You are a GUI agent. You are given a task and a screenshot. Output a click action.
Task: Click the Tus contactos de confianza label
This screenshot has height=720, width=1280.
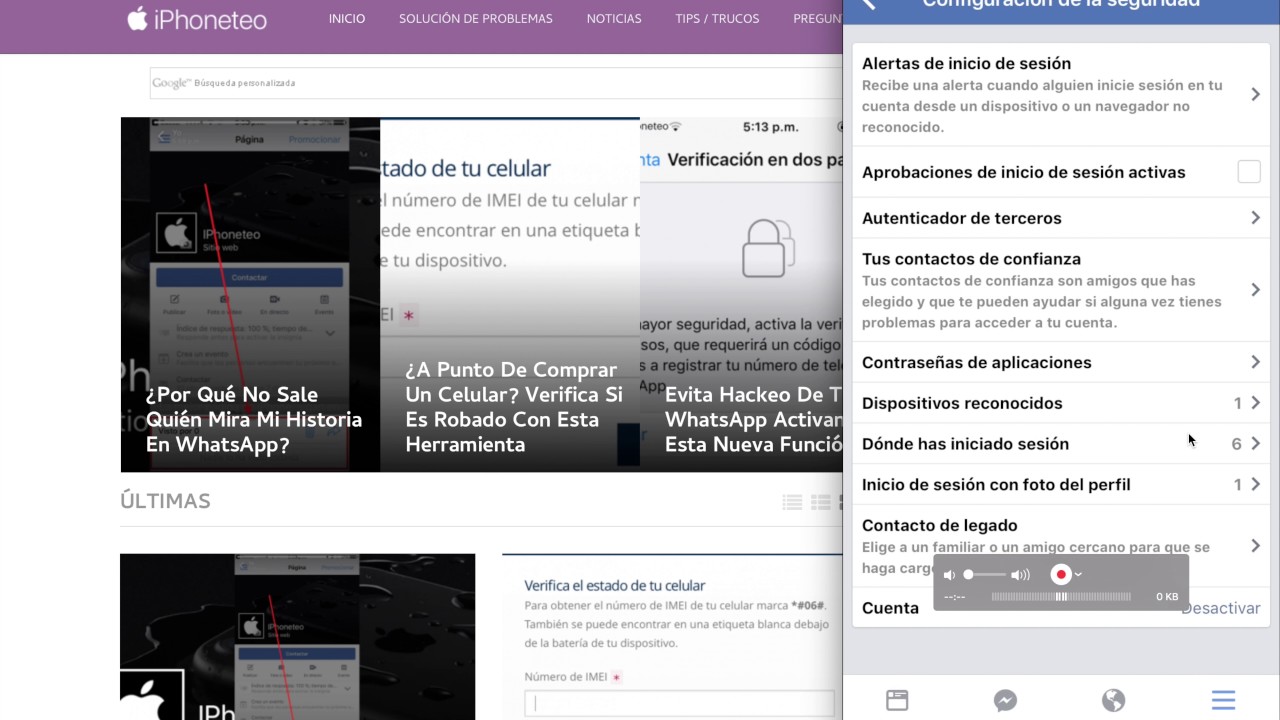[971, 258]
